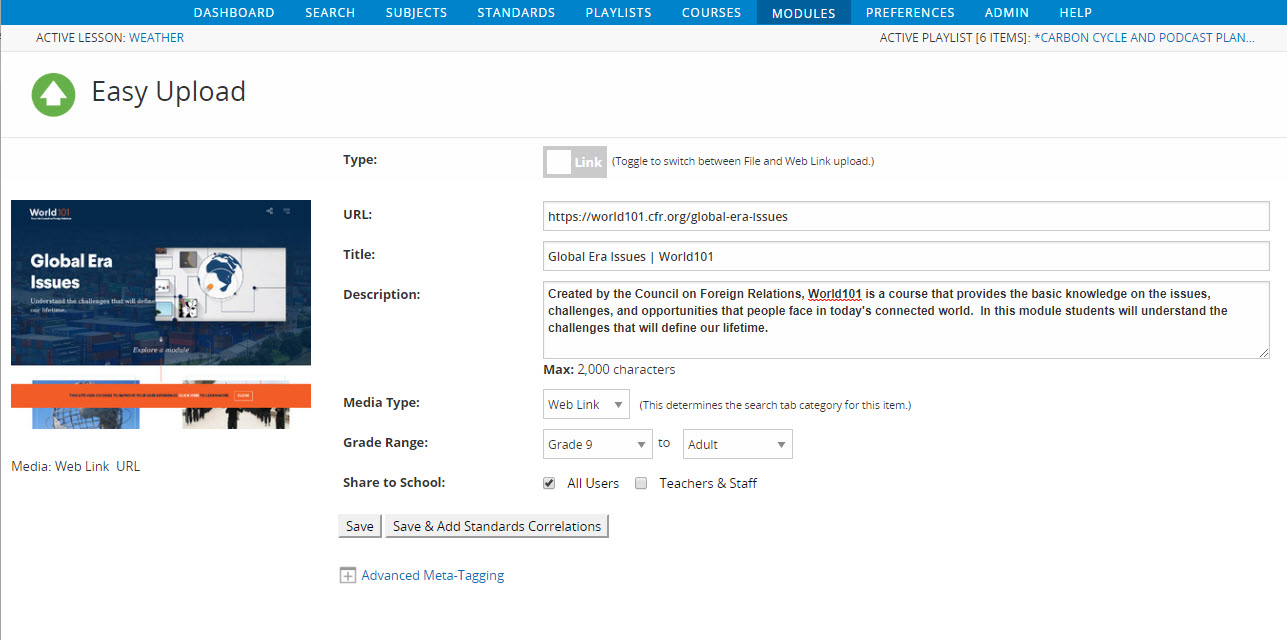Open the Adult grade range end dropdown
Viewport: 1287px width, 640px height.
[x=738, y=444]
